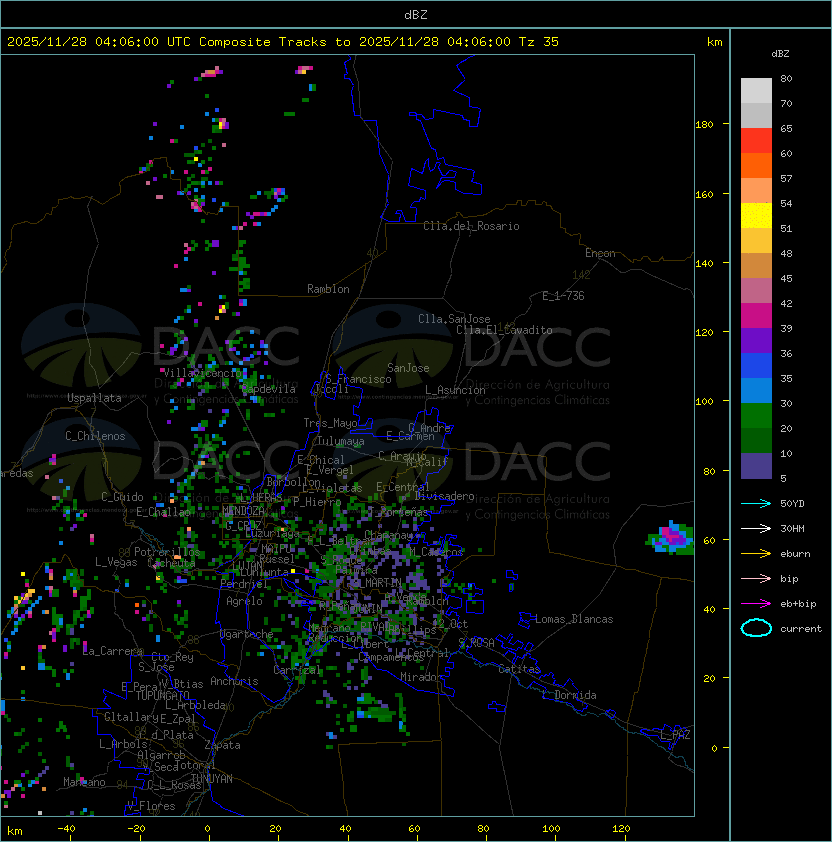Pick the bright green swatch in dBZ scale
832x842 pixels.
(756, 416)
